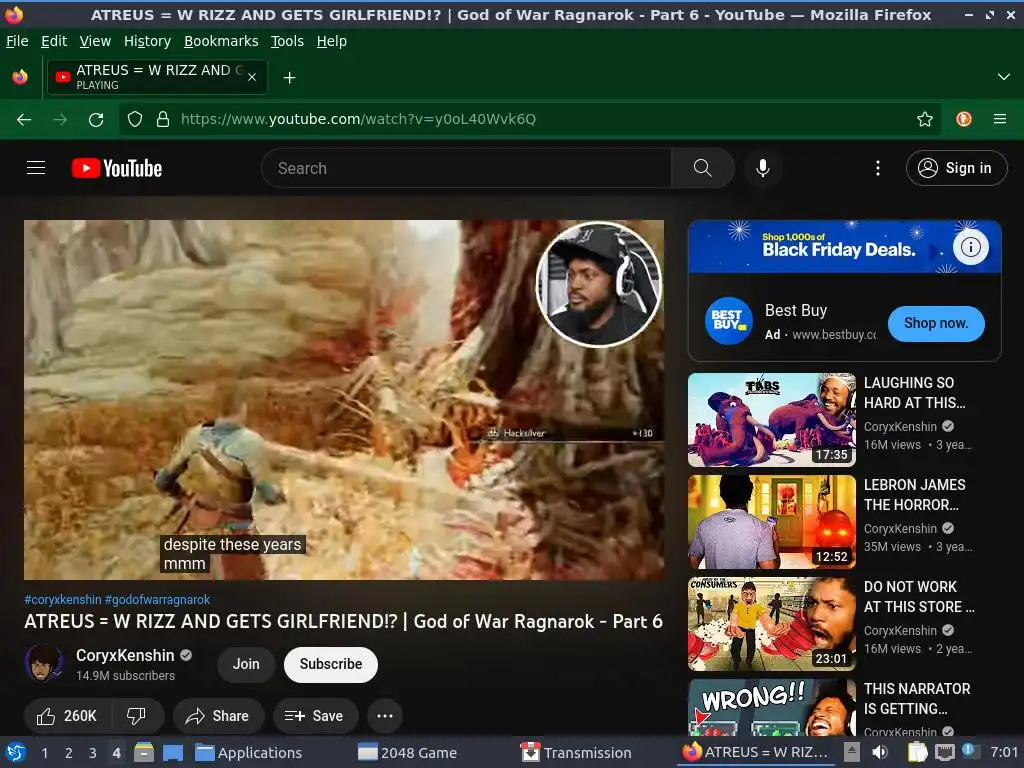
Task: Open the #godofwarragnarok hashtag link
Action: [x=157, y=600]
